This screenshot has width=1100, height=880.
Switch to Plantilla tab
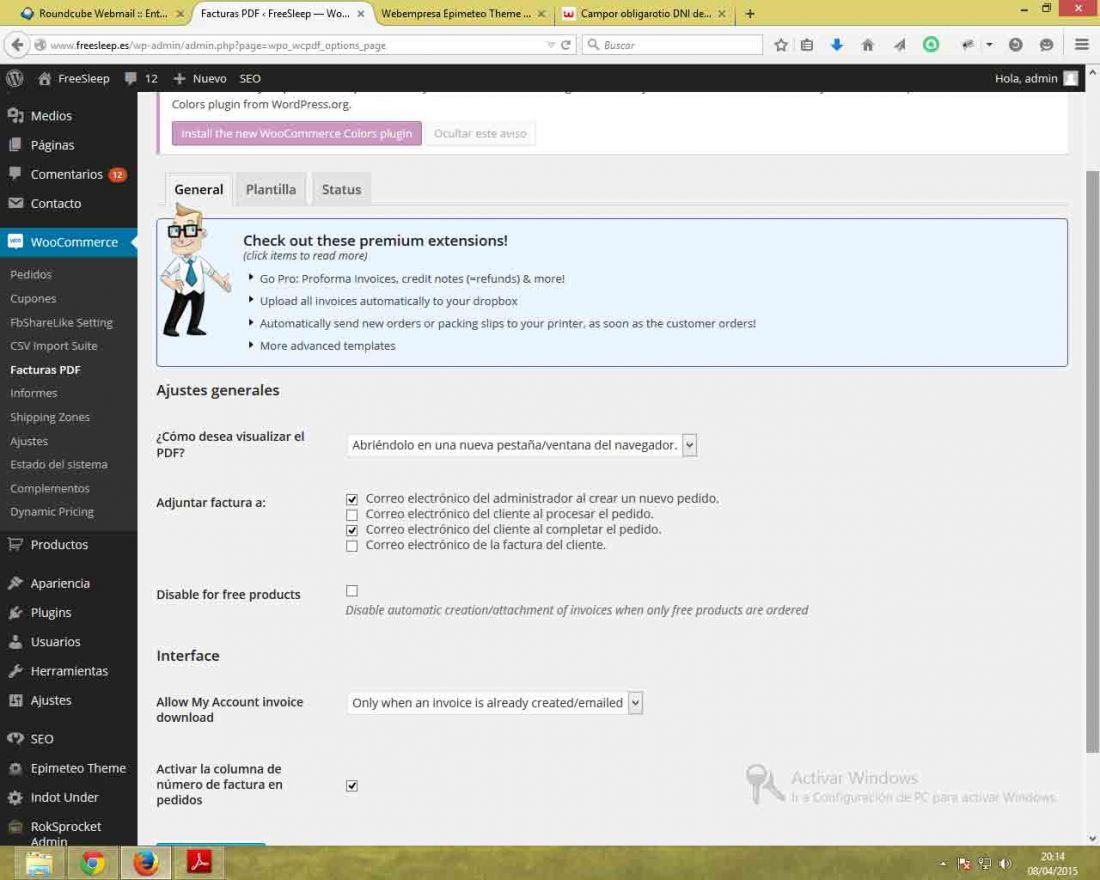point(271,189)
